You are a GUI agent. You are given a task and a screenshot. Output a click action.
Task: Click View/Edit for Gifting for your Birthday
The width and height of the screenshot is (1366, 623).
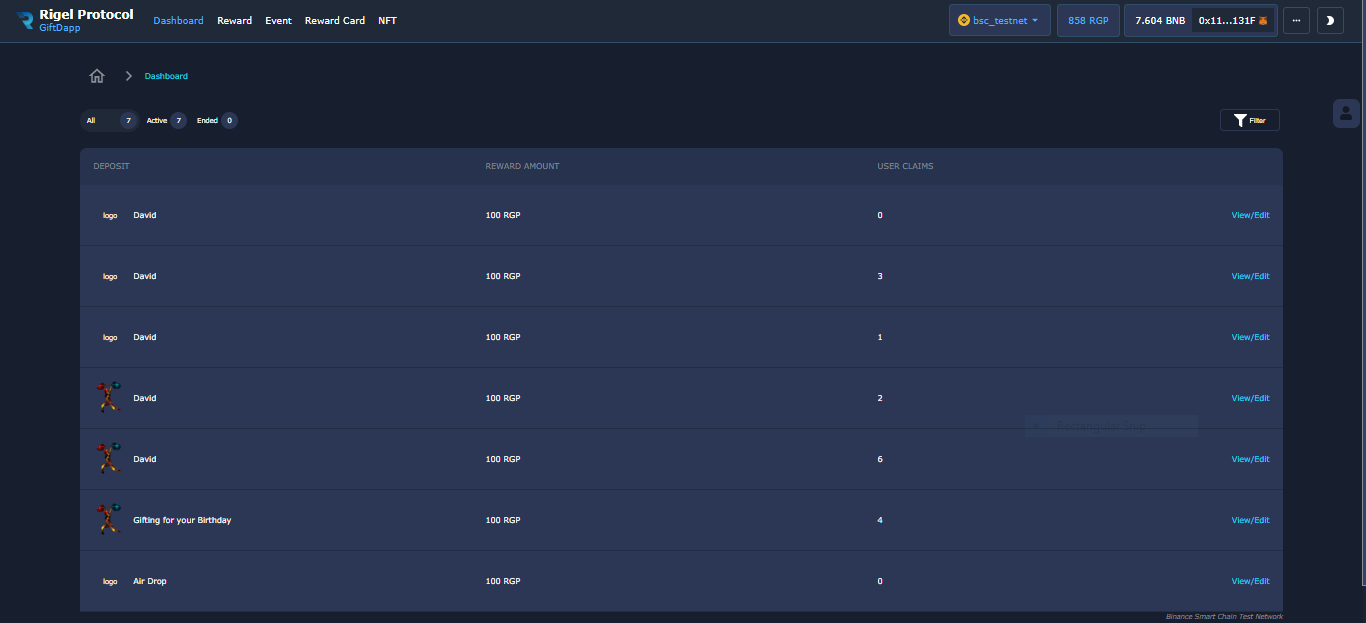[1250, 520]
